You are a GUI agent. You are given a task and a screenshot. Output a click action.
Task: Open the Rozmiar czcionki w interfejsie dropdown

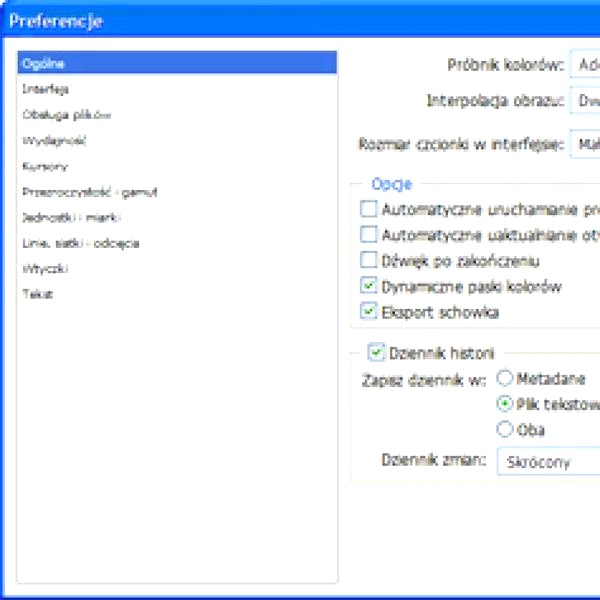tap(585, 144)
